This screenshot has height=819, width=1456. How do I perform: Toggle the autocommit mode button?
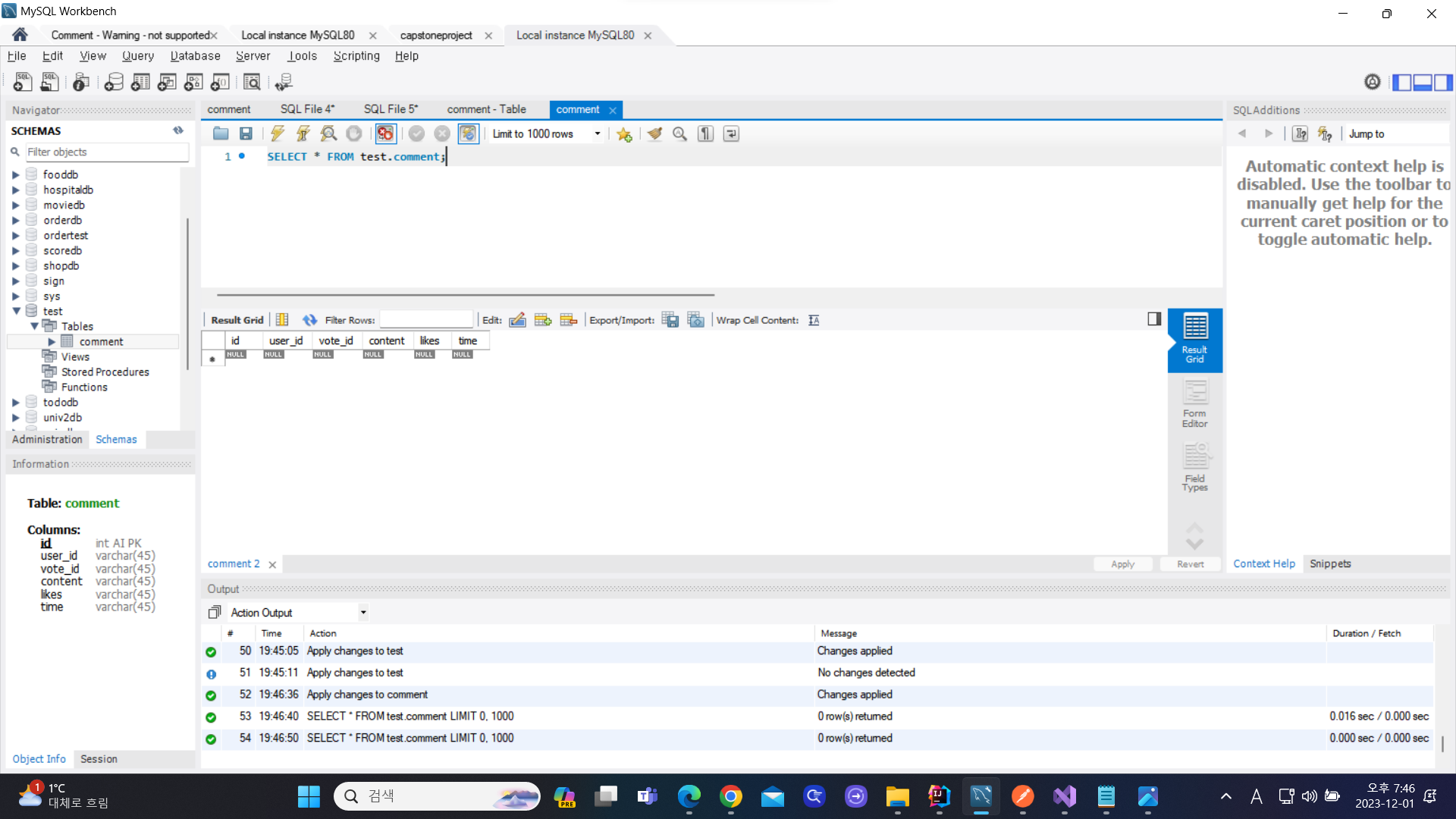point(468,133)
